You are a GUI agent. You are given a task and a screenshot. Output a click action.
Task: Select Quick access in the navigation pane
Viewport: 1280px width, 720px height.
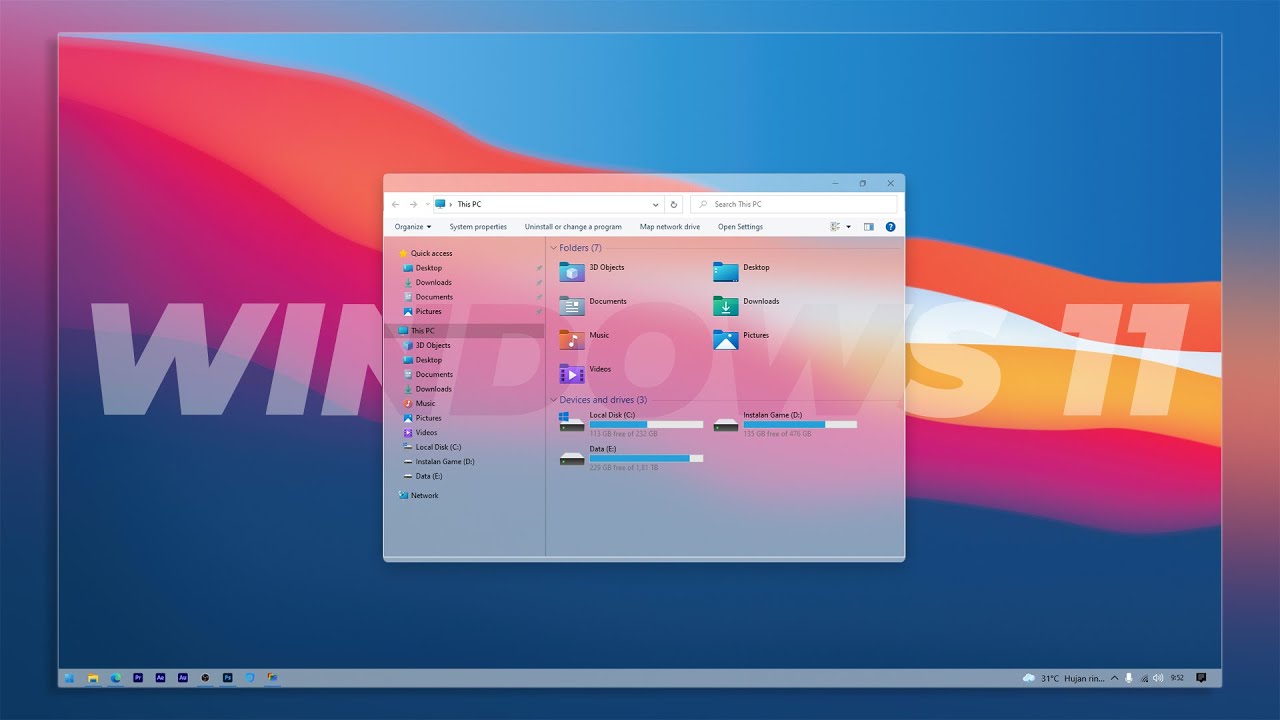click(425, 253)
